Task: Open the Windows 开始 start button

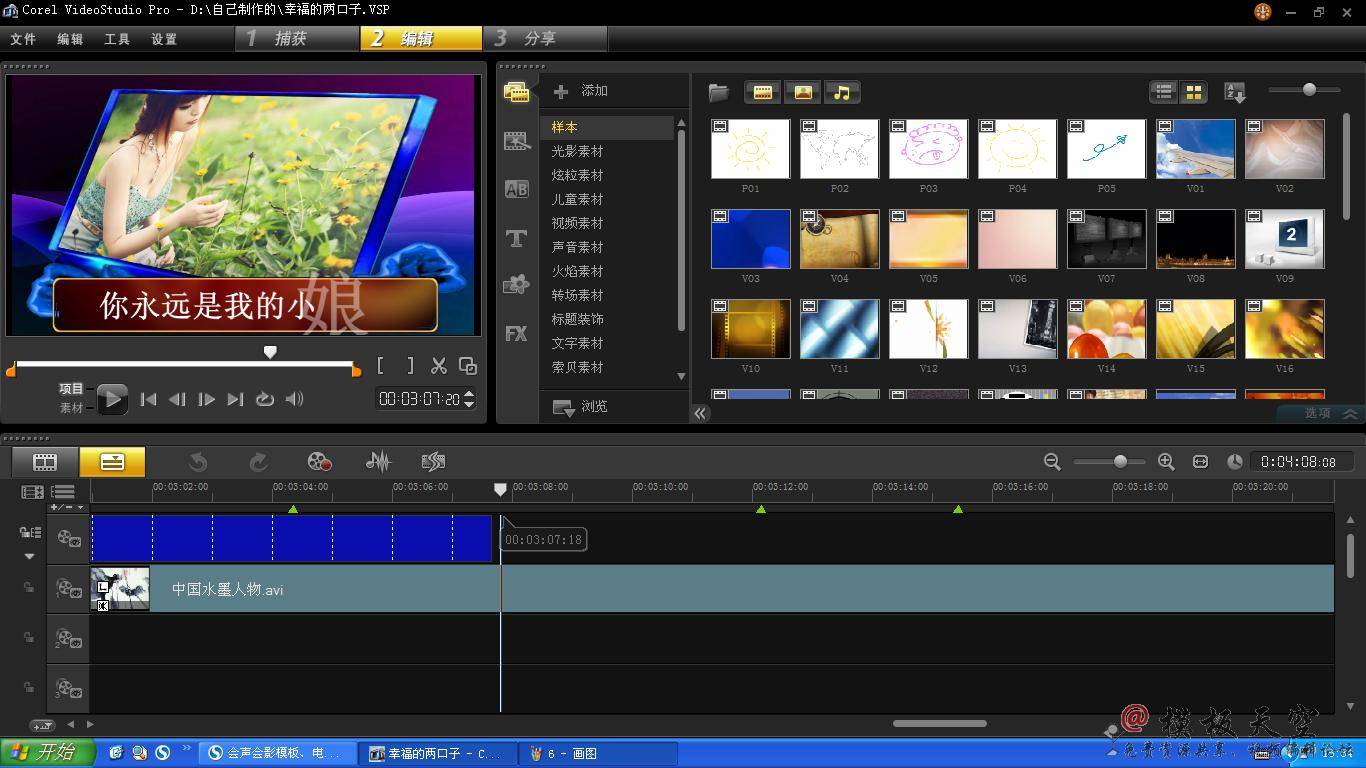Action: point(48,753)
